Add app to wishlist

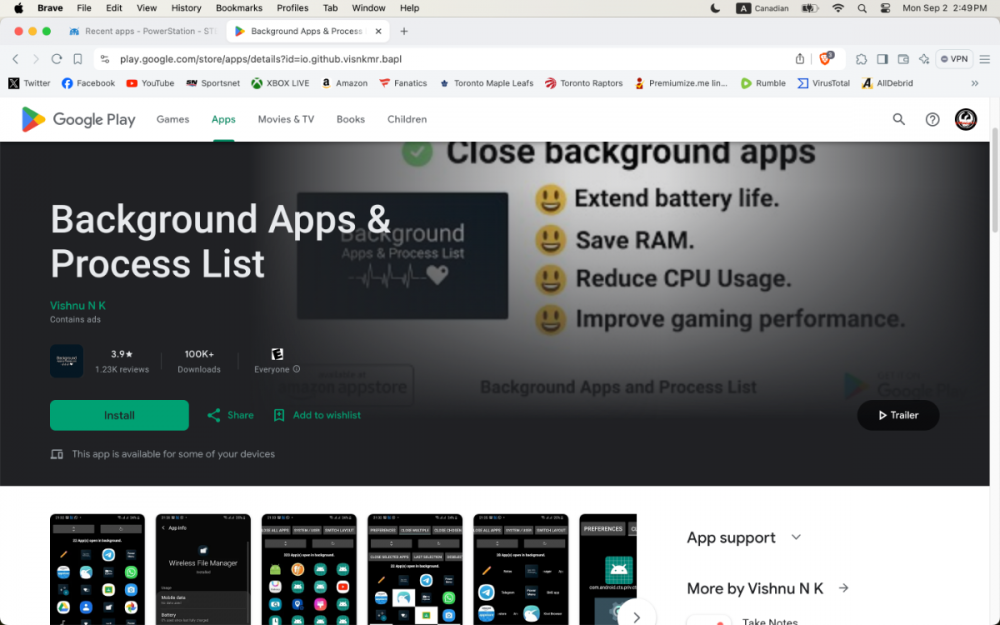317,415
